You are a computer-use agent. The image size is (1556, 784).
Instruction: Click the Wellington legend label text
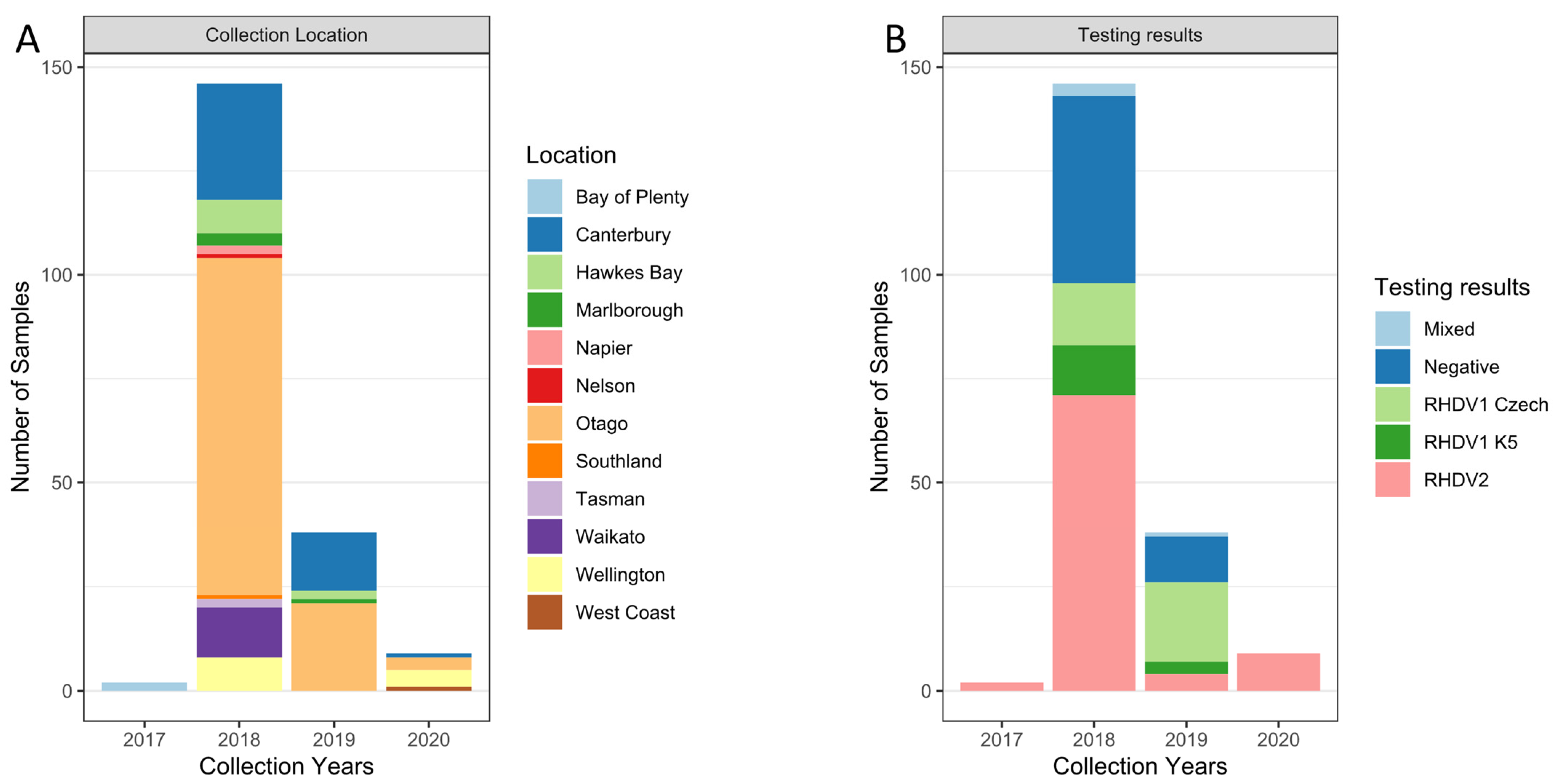pyautogui.click(x=620, y=574)
